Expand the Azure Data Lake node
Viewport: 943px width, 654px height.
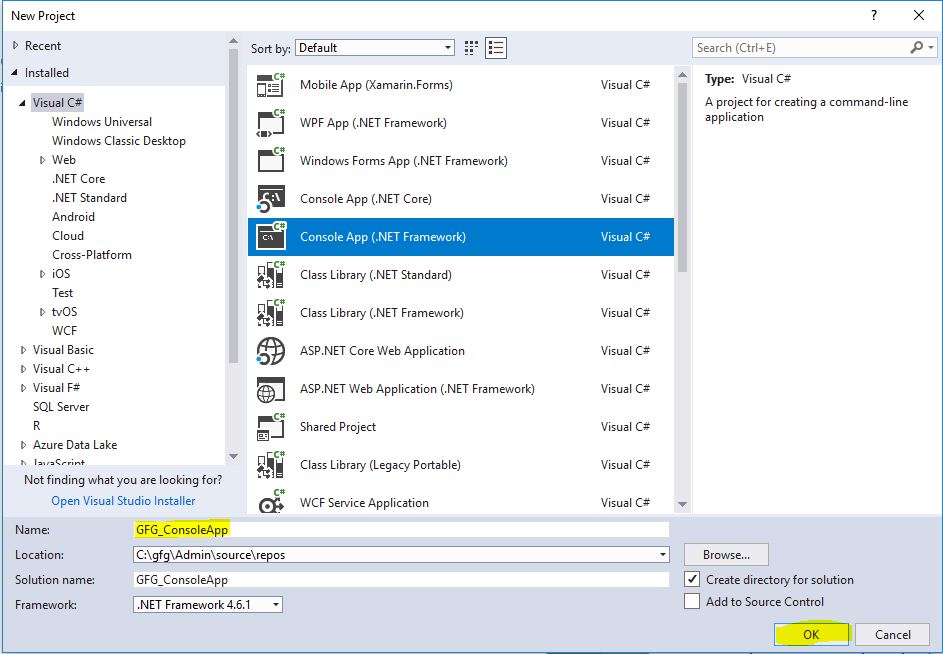point(23,445)
